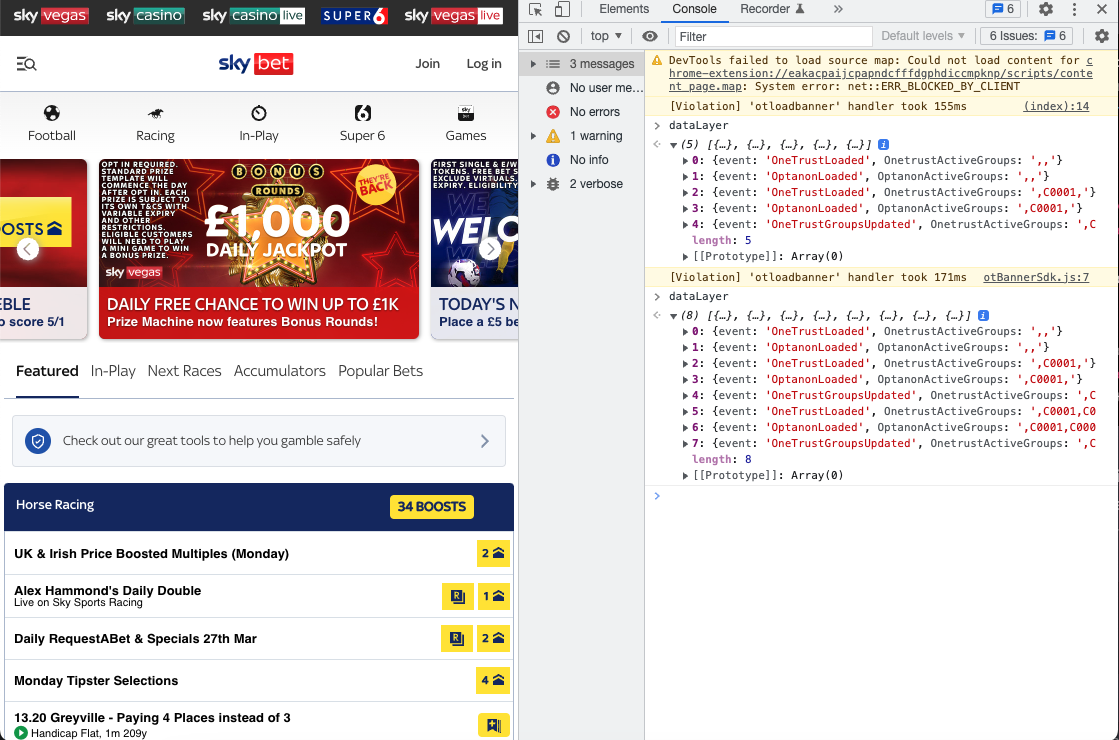Clear the console with the block icon
Viewport: 1119px width, 740px height.
click(x=563, y=36)
